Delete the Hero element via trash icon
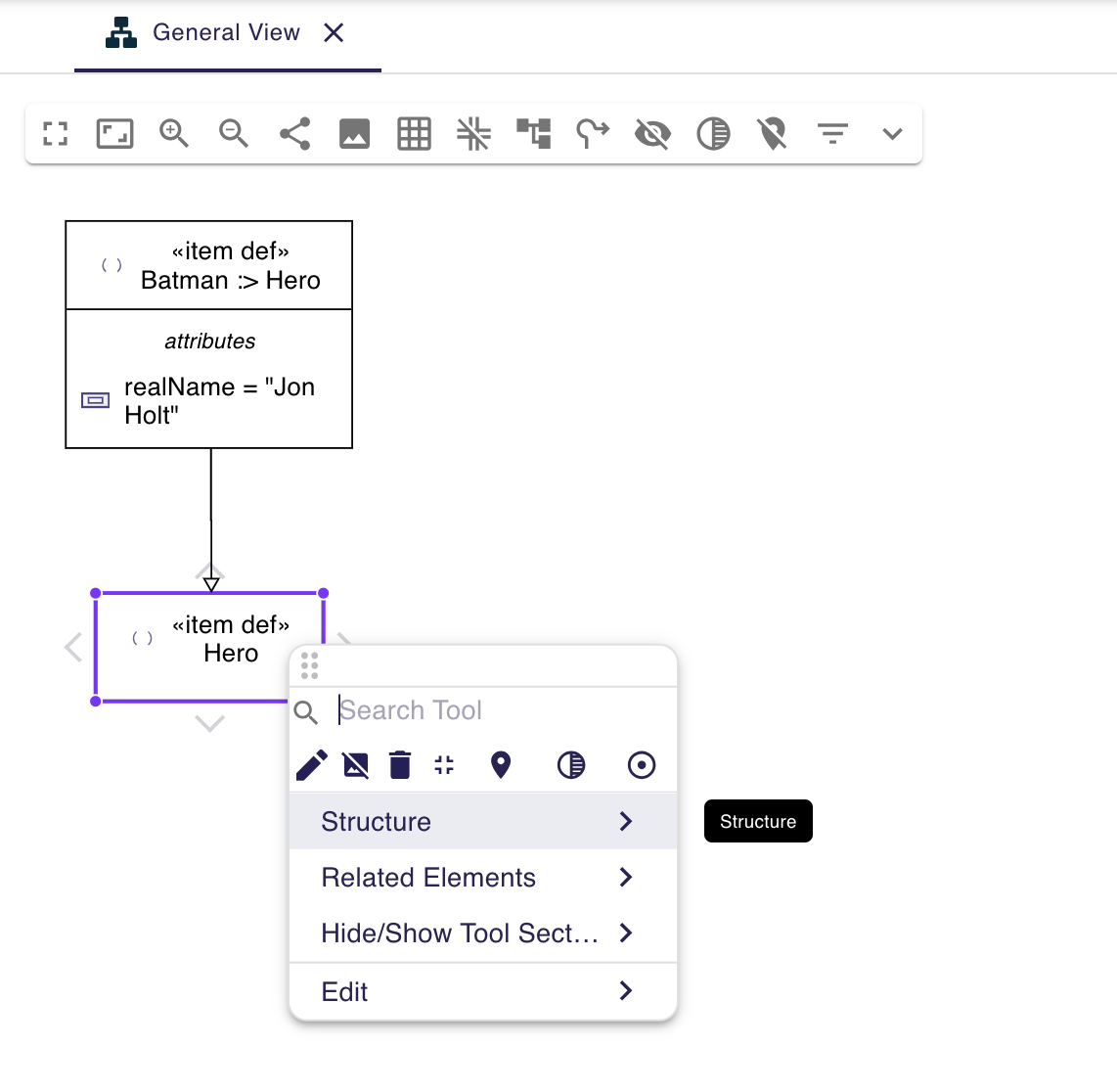The height and width of the screenshot is (1092, 1117). [x=400, y=764]
